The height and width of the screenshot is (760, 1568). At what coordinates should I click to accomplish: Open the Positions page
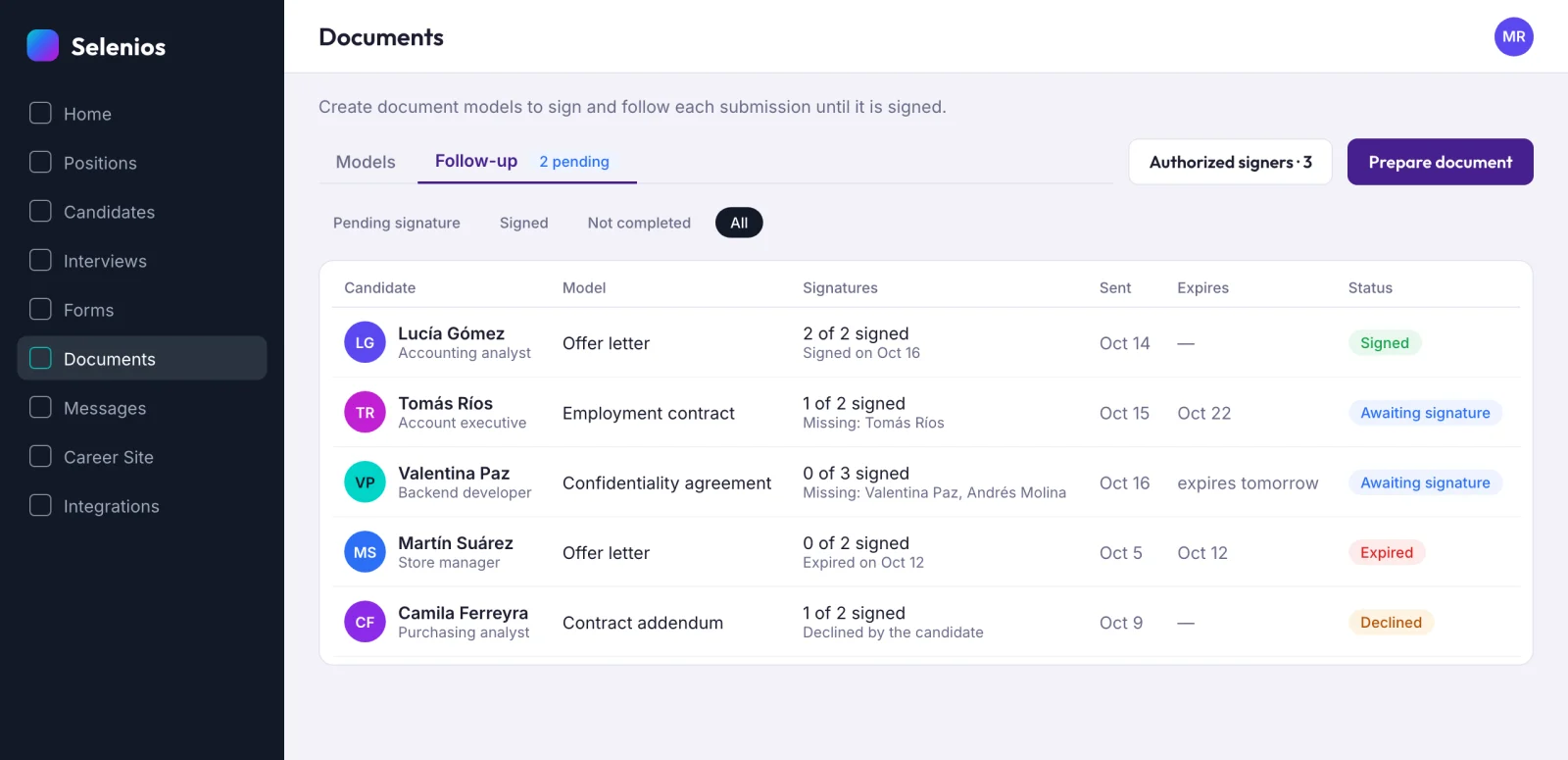point(142,163)
